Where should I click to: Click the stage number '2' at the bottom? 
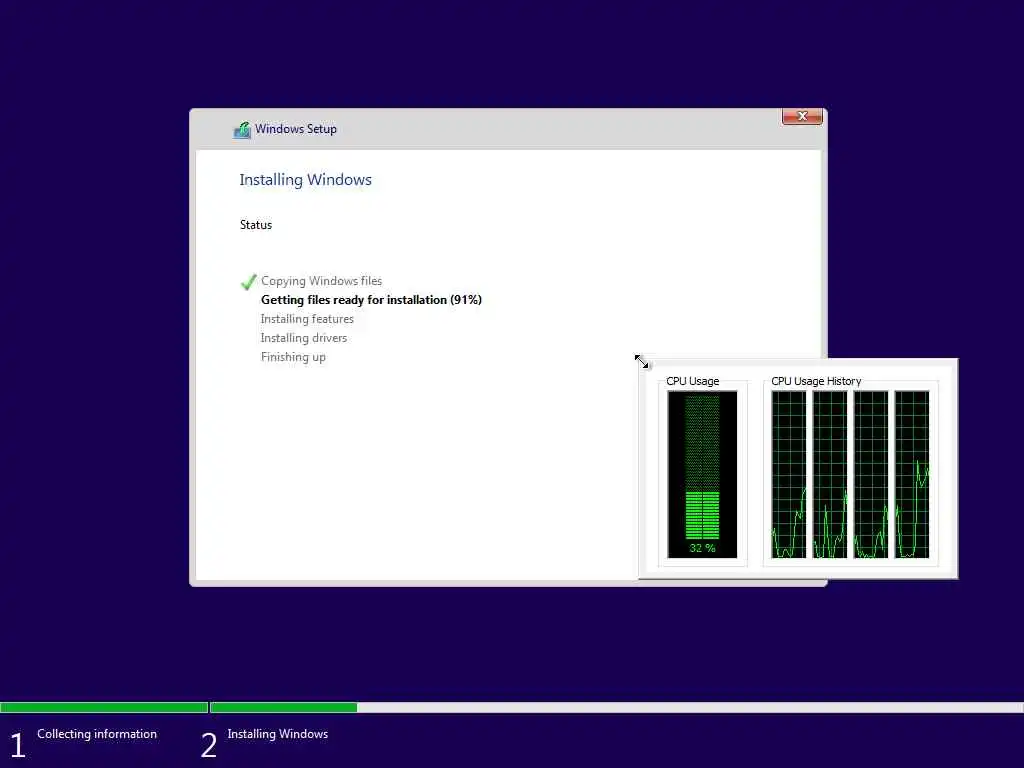209,745
